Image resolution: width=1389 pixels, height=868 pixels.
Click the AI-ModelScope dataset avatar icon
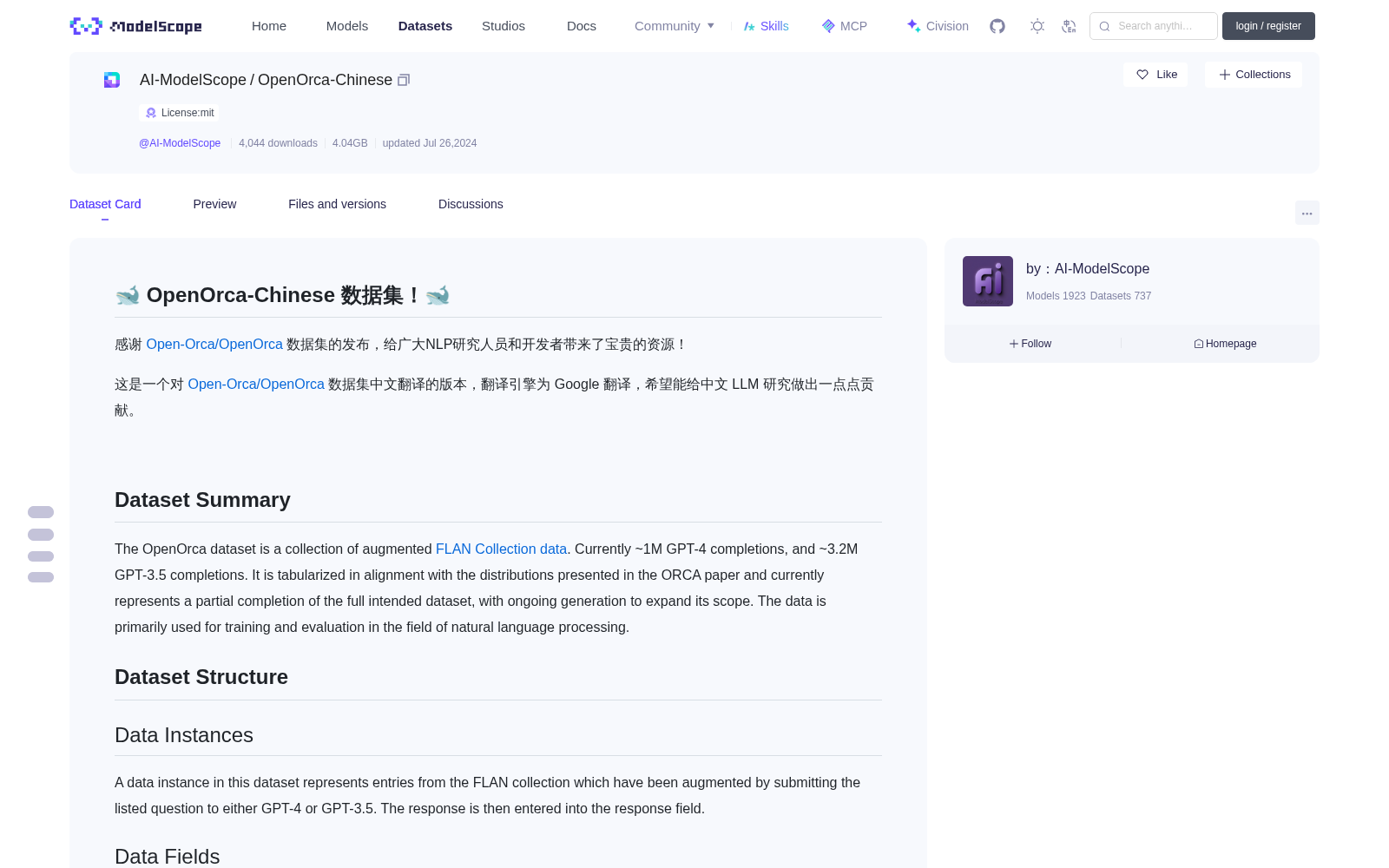pyautogui.click(x=112, y=80)
